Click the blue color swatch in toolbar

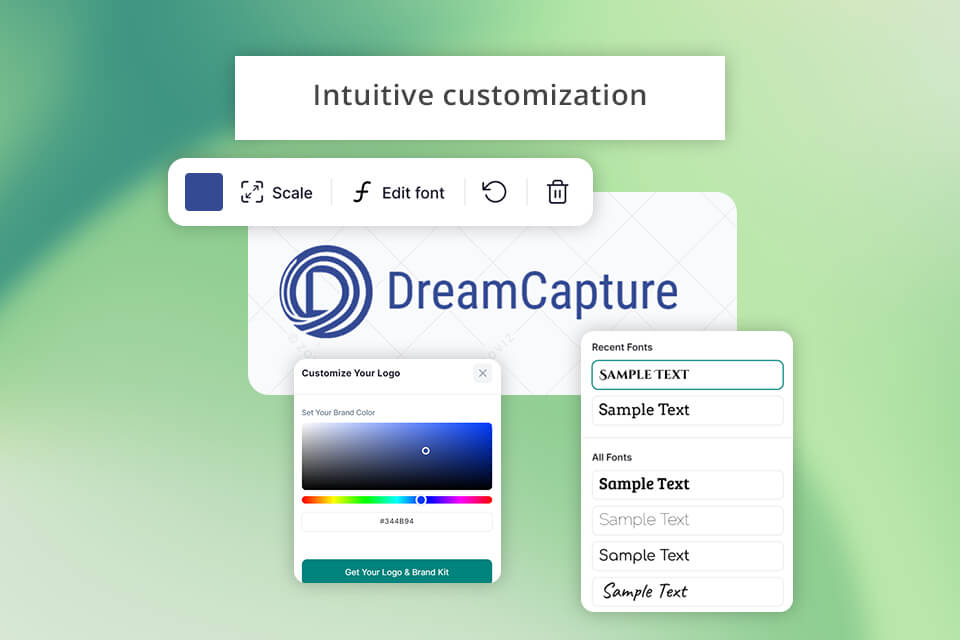tap(204, 192)
